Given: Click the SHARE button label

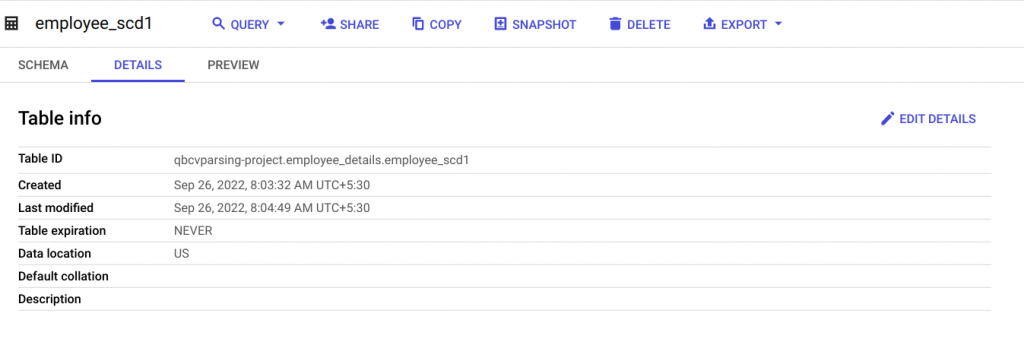Looking at the screenshot, I should point(359,25).
